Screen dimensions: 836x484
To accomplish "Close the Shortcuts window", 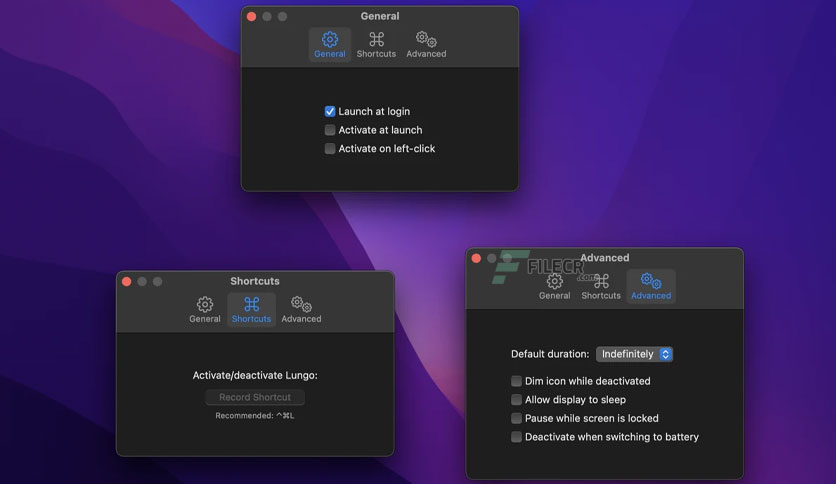I will (x=126, y=281).
